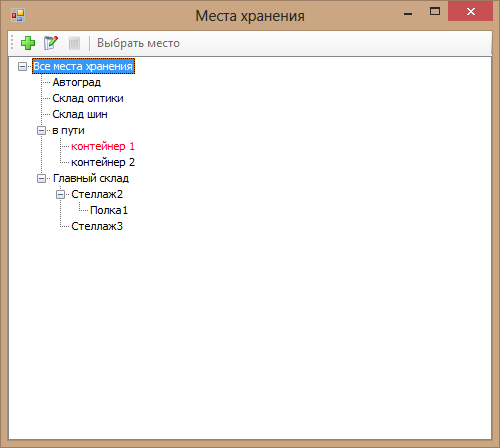Collapse the Стеллаж2 tree node
The height and width of the screenshot is (448, 500).
click(x=60, y=194)
